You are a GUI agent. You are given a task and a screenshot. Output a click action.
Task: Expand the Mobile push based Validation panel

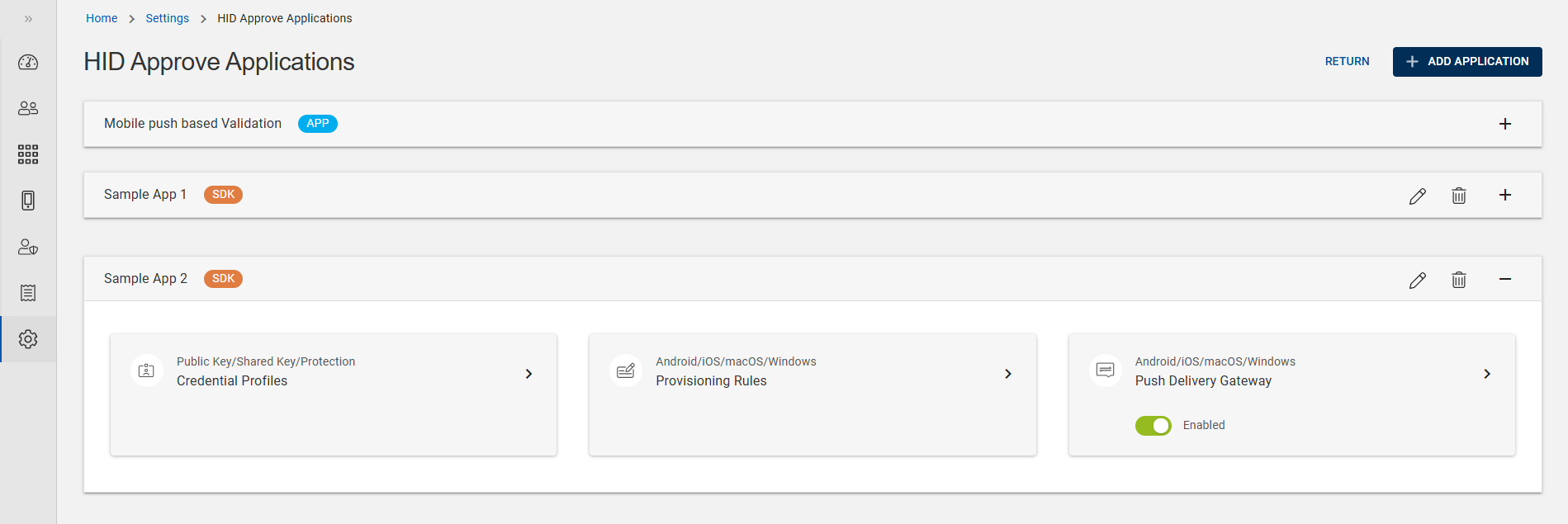pyautogui.click(x=1504, y=124)
